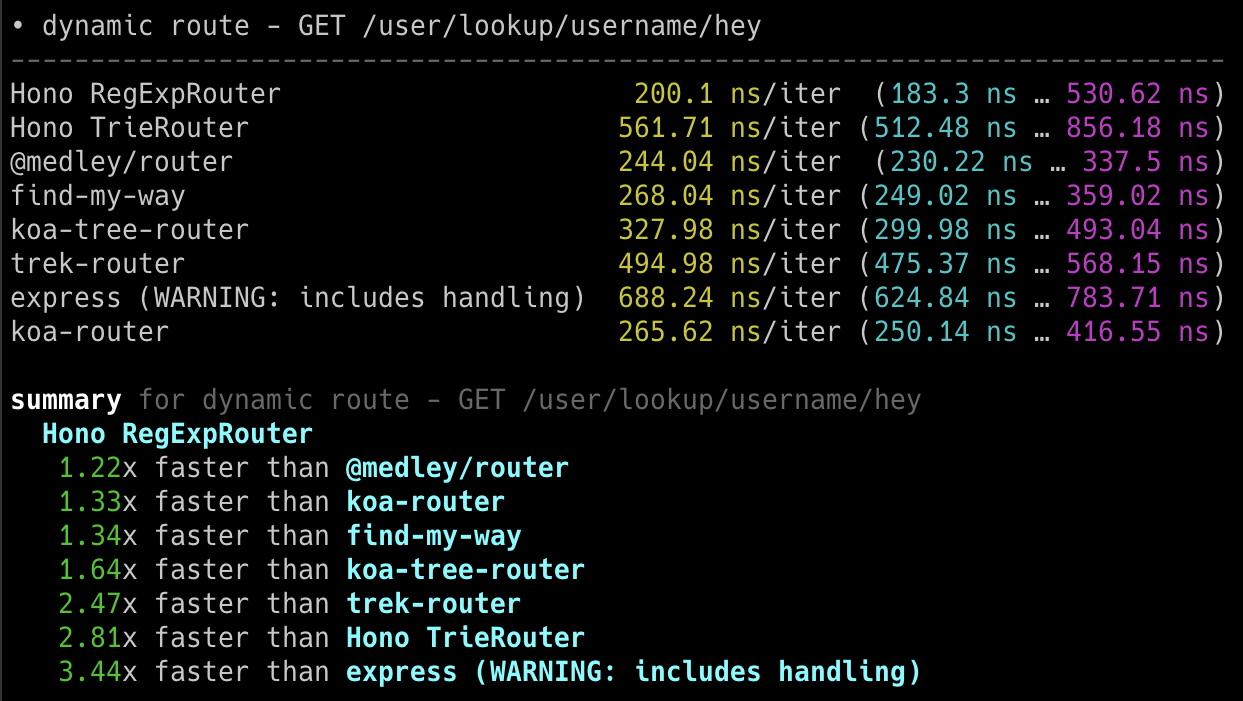Image resolution: width=1243 pixels, height=701 pixels.
Task: Click the express WARNING benchmark row name
Action: 297,298
